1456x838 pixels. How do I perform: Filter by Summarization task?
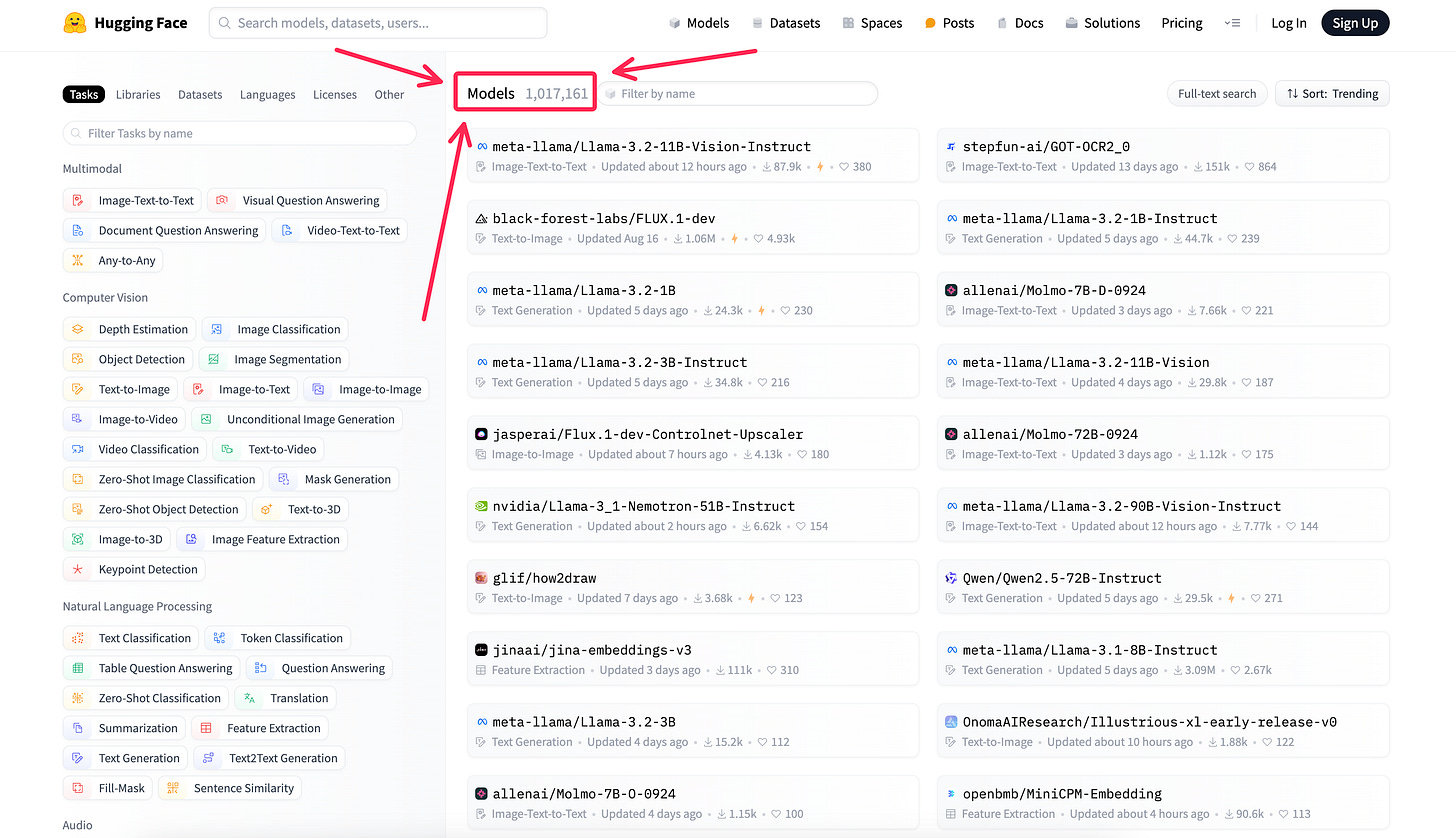[123, 728]
